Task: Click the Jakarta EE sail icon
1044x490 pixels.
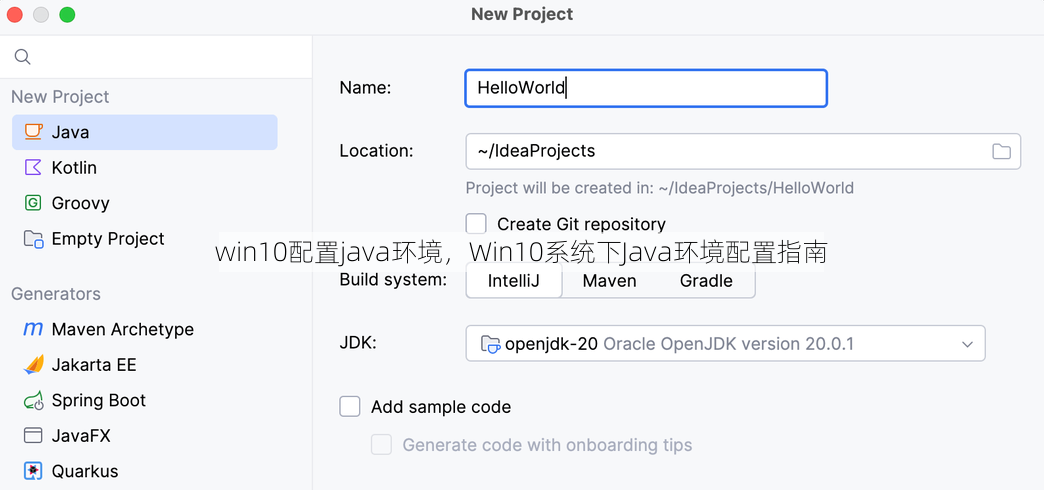Action: [x=33, y=364]
